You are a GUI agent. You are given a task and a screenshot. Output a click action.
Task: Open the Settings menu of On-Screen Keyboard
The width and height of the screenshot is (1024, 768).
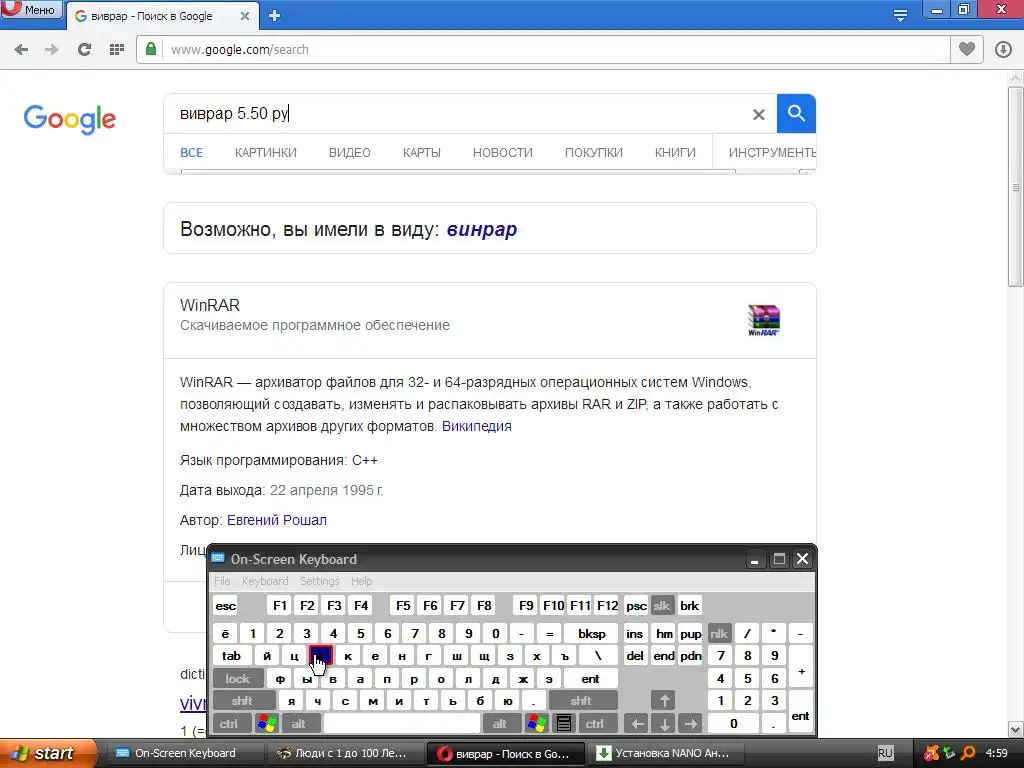point(319,581)
